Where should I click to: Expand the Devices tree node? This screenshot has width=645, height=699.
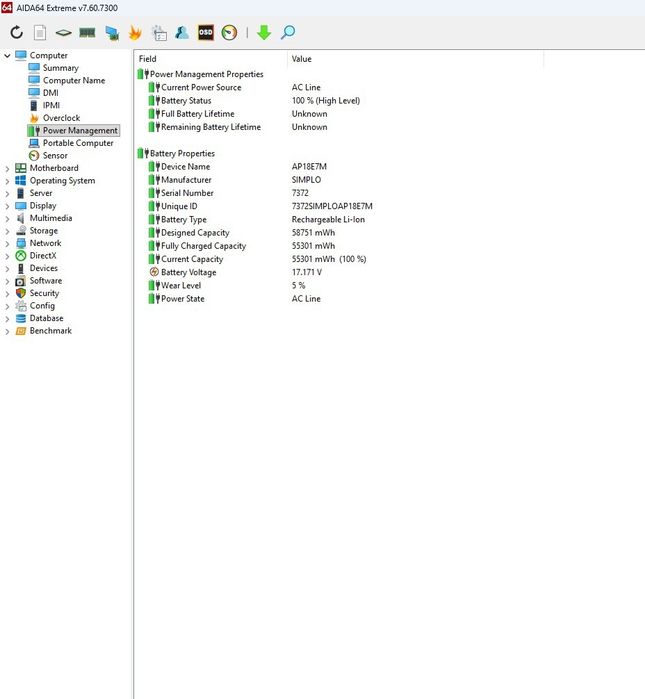7,268
